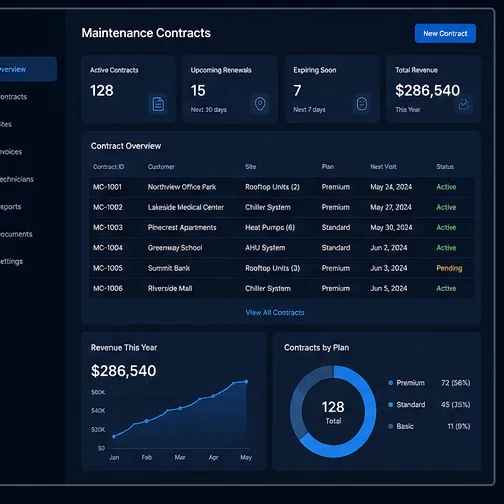Click customer Lakeside Medical Center
Screen dimensions: 504x504
[x=186, y=207]
